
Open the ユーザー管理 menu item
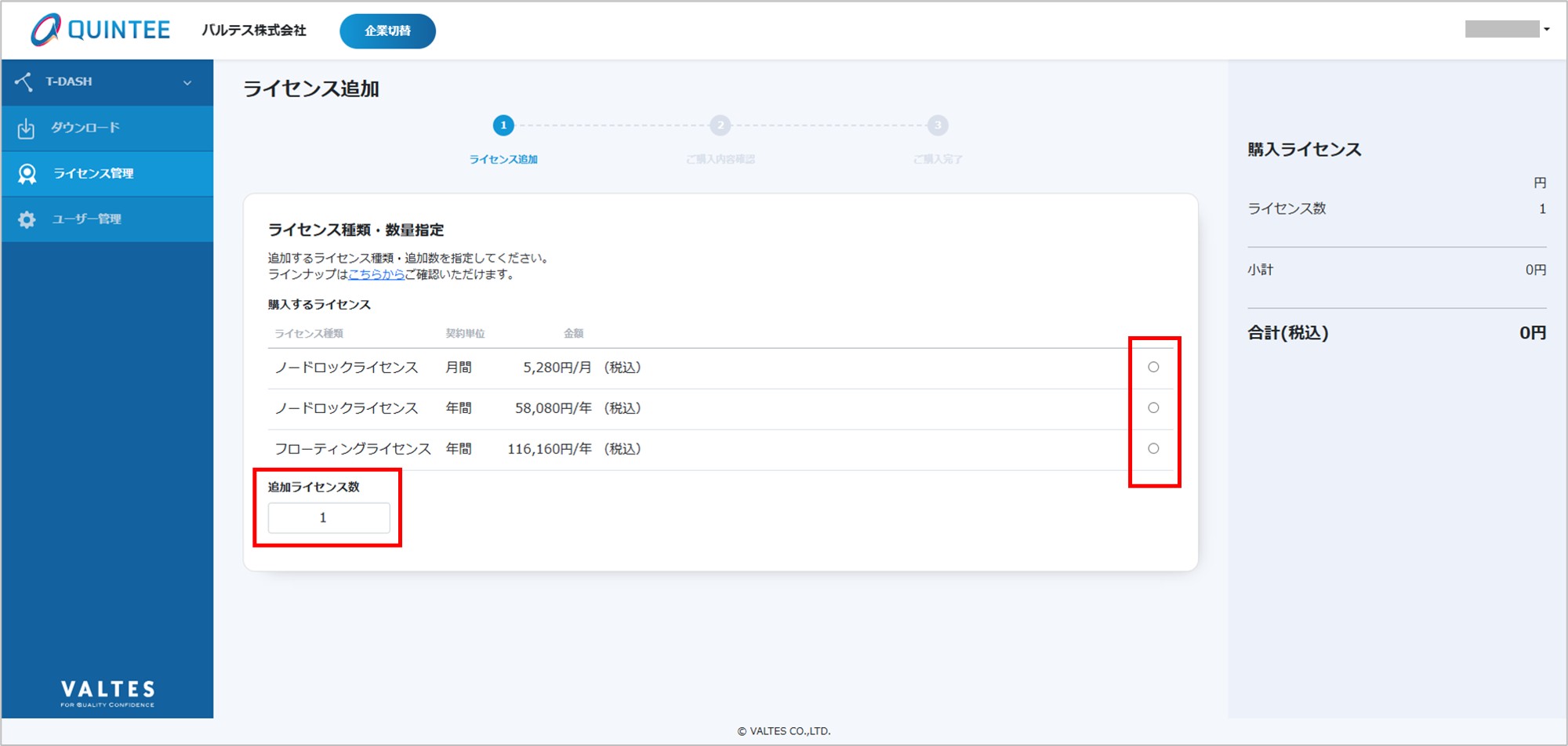click(107, 219)
